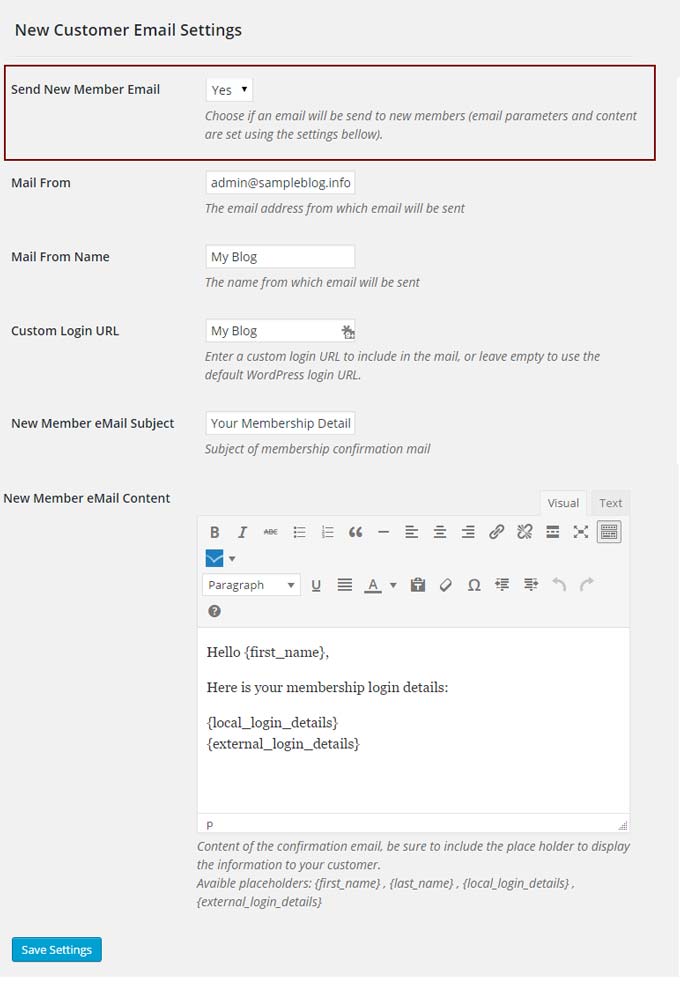Click the 'Hello {first_name},' line

[x=268, y=653]
